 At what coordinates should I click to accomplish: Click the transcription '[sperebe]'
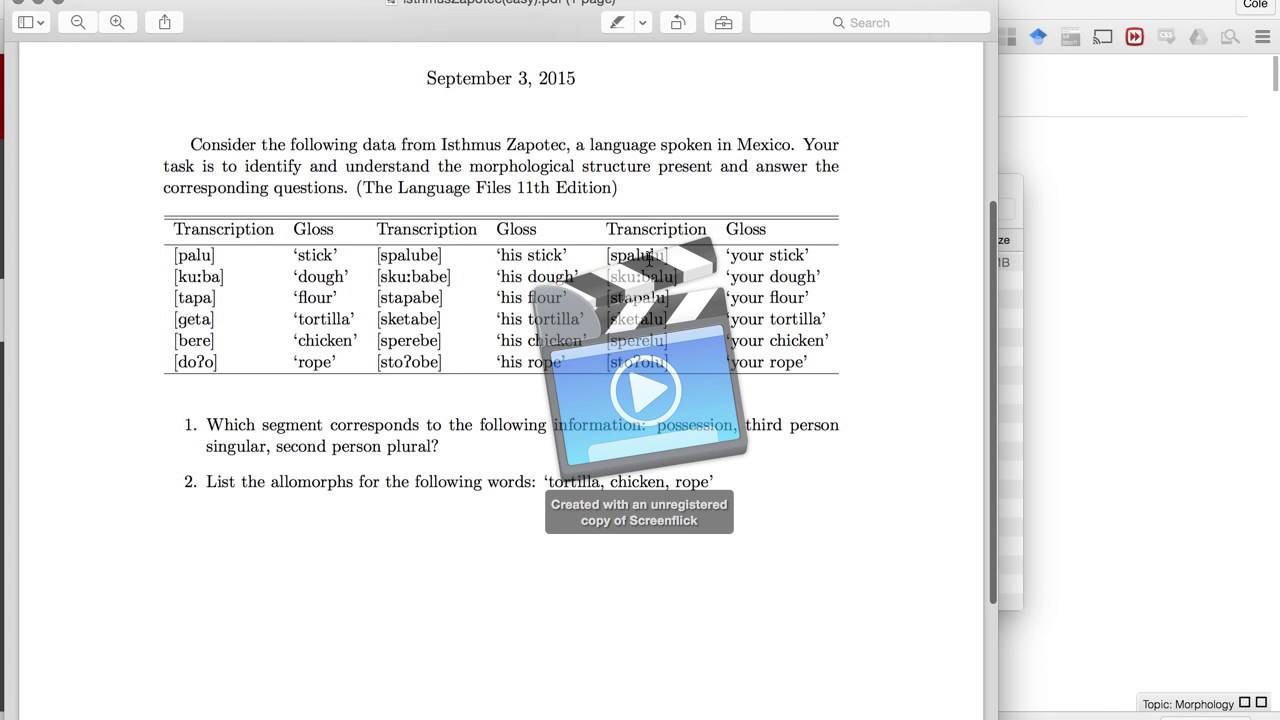408,340
